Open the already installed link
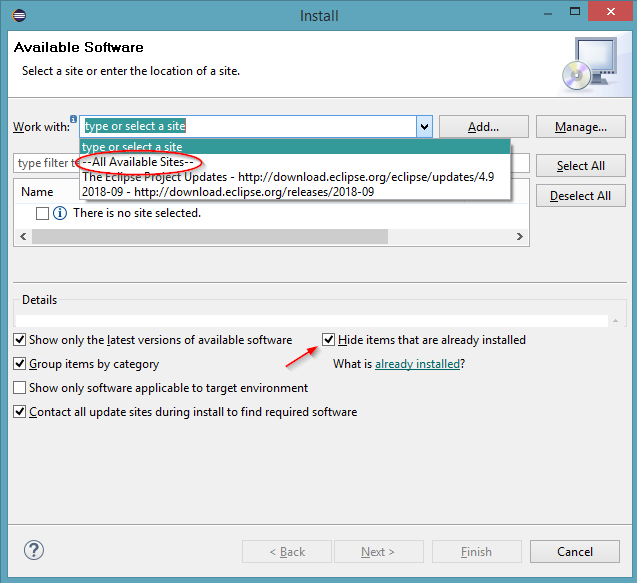637x583 pixels. pos(417,364)
